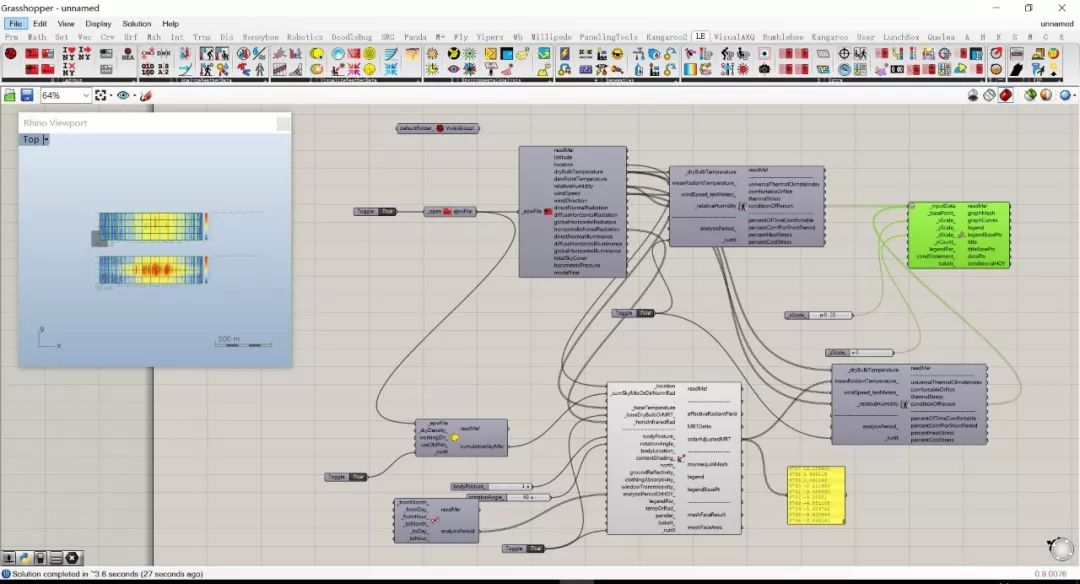Click the green selected-only preview icon

(1030, 95)
